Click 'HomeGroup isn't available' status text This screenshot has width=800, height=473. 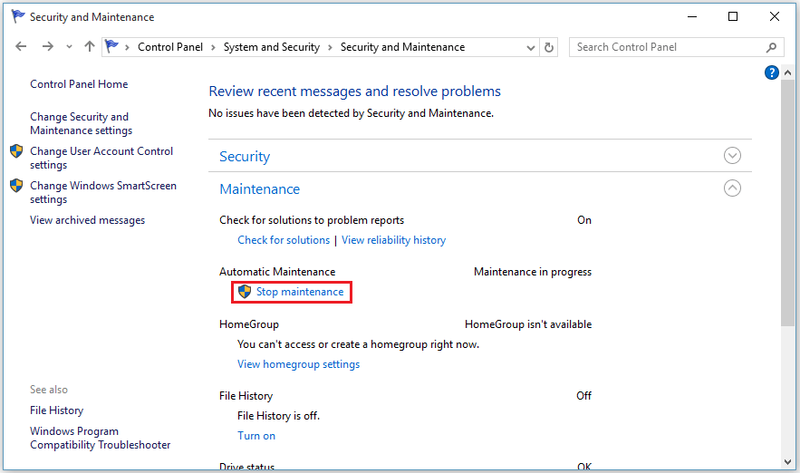click(x=528, y=325)
